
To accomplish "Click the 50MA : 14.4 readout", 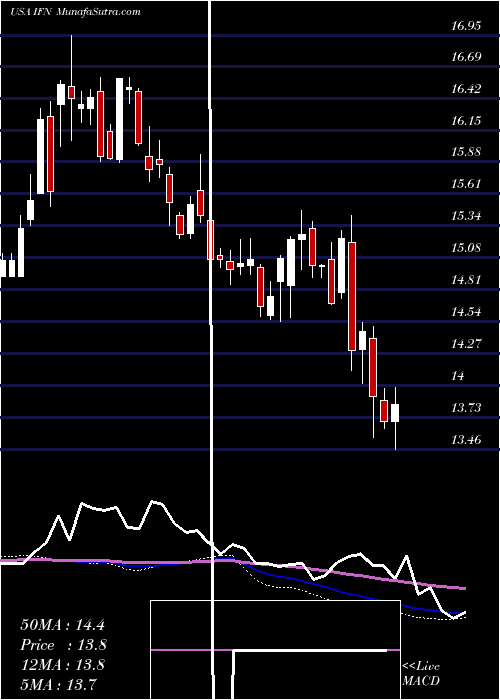I will [62, 625].
